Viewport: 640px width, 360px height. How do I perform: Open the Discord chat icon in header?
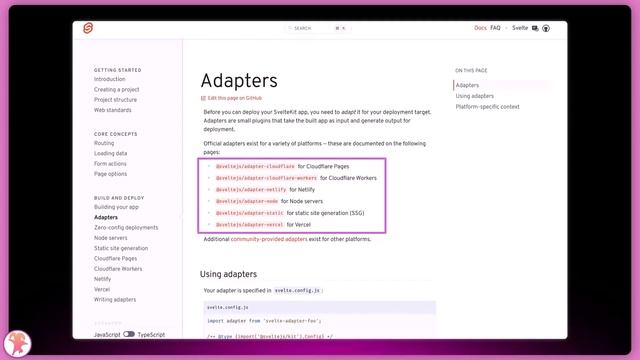pyautogui.click(x=535, y=28)
